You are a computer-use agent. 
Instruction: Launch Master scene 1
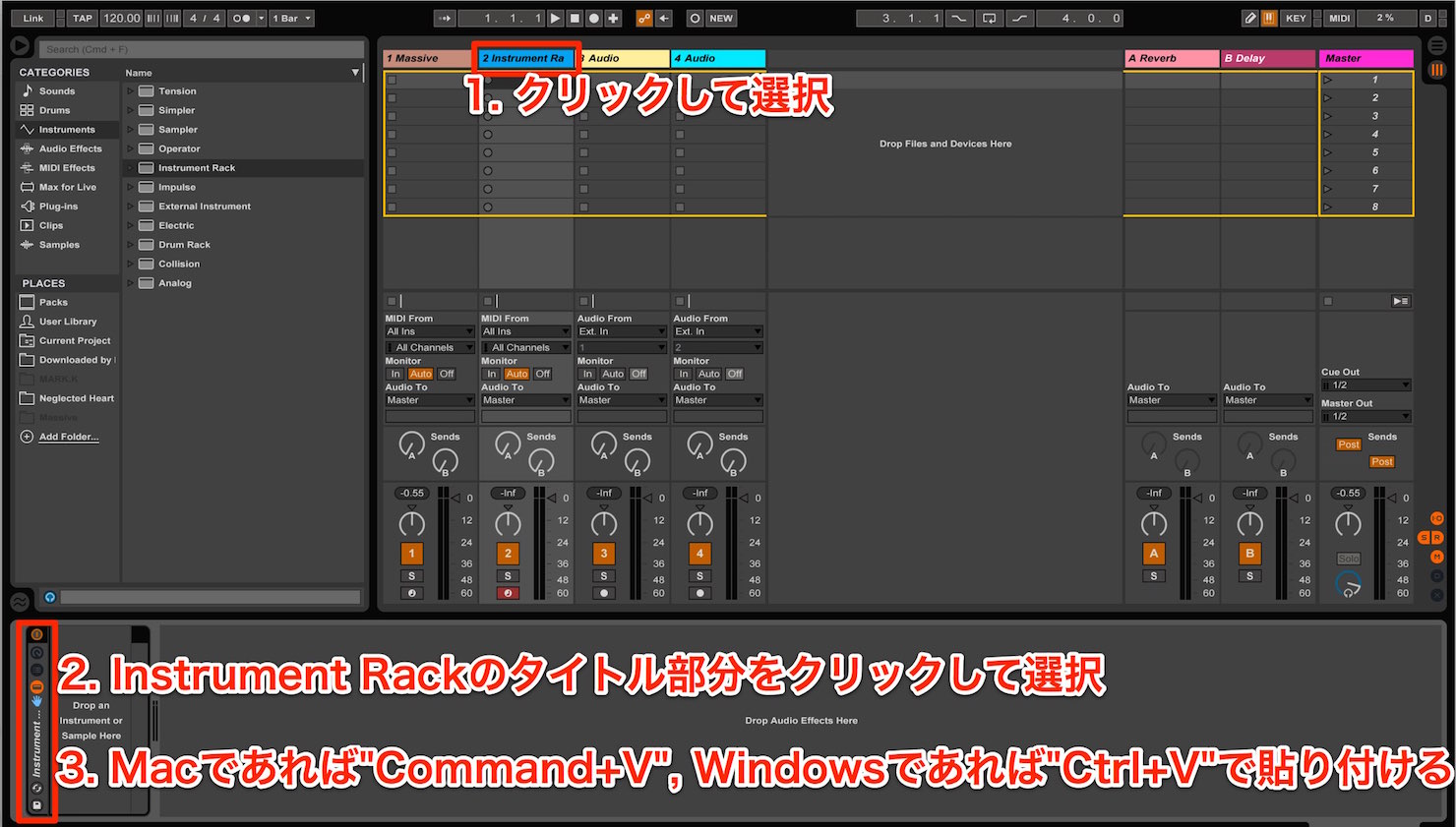coord(1328,80)
